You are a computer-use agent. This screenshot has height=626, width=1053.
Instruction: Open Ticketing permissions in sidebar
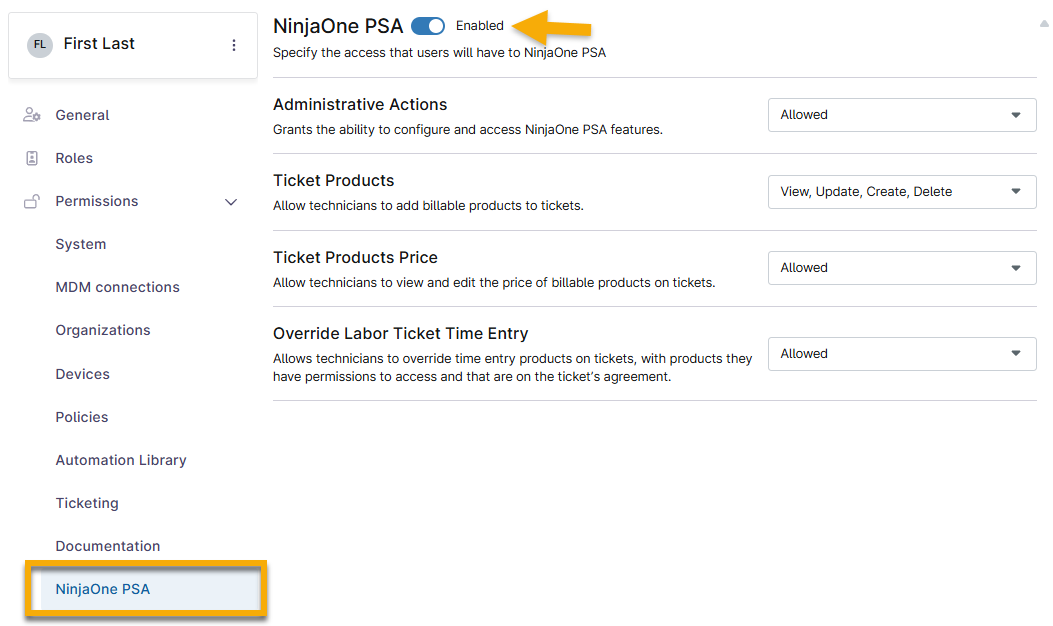click(x=87, y=503)
